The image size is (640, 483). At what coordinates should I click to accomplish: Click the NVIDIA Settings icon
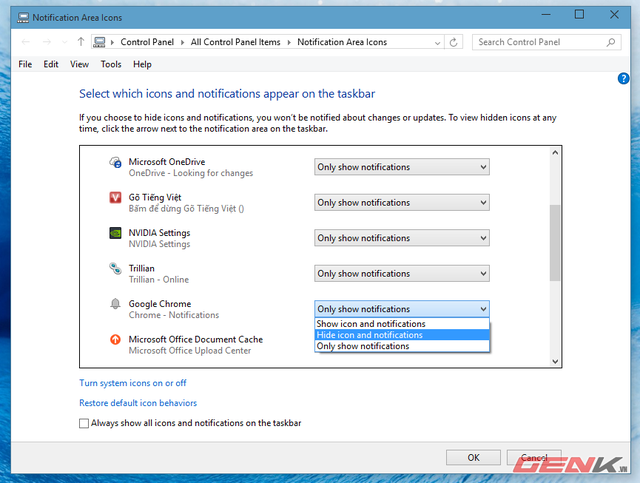[116, 233]
